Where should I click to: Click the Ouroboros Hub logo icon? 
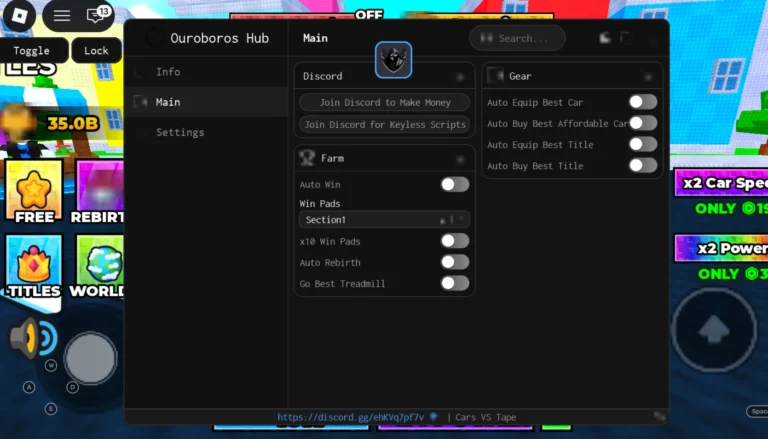154,38
